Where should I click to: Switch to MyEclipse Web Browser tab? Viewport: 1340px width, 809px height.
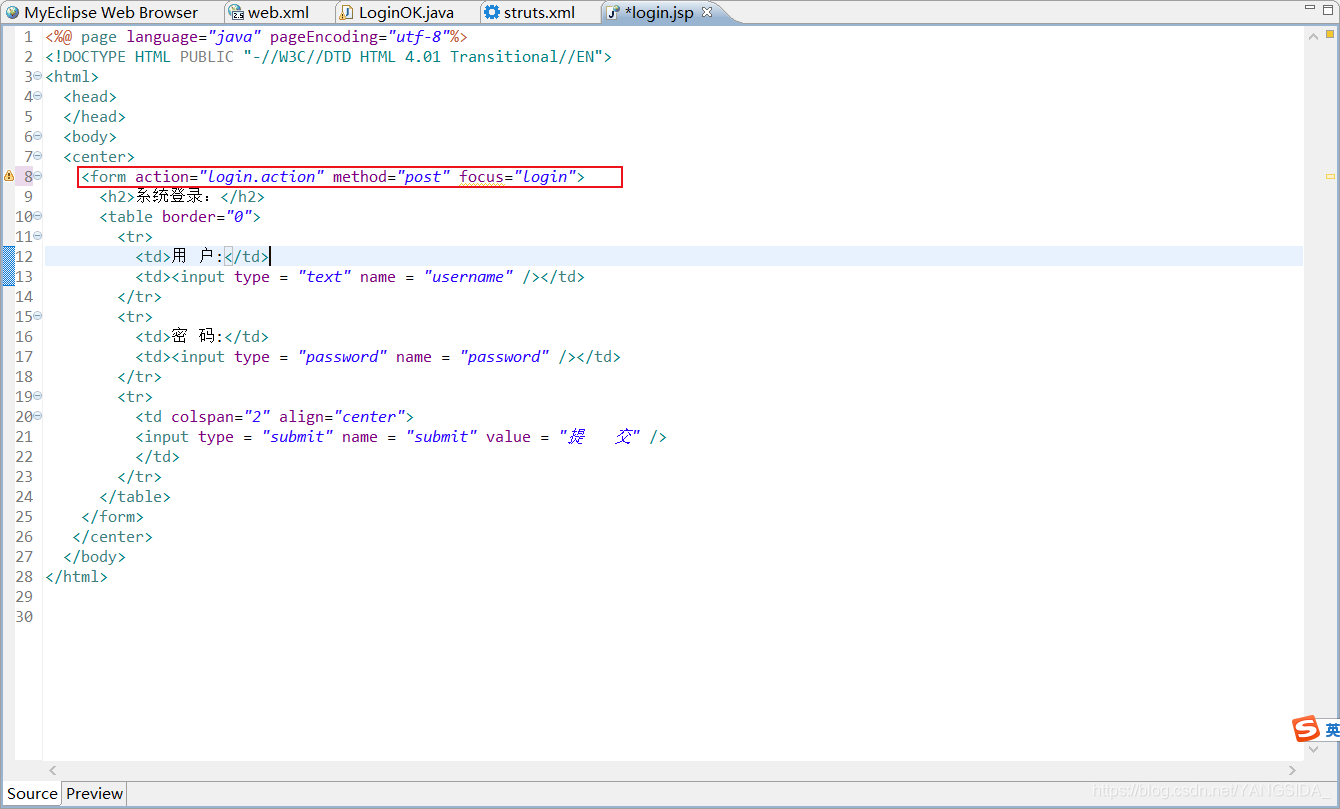point(110,13)
